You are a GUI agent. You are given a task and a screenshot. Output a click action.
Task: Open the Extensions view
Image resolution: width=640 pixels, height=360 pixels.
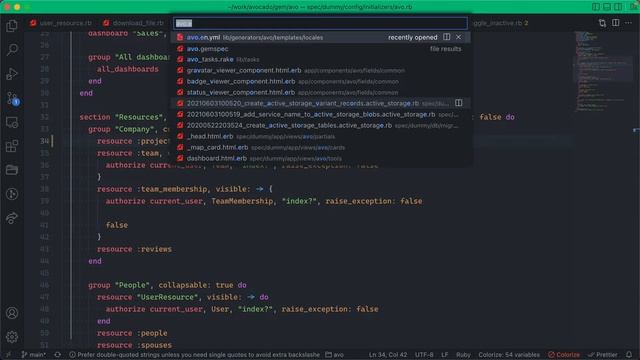point(12,146)
